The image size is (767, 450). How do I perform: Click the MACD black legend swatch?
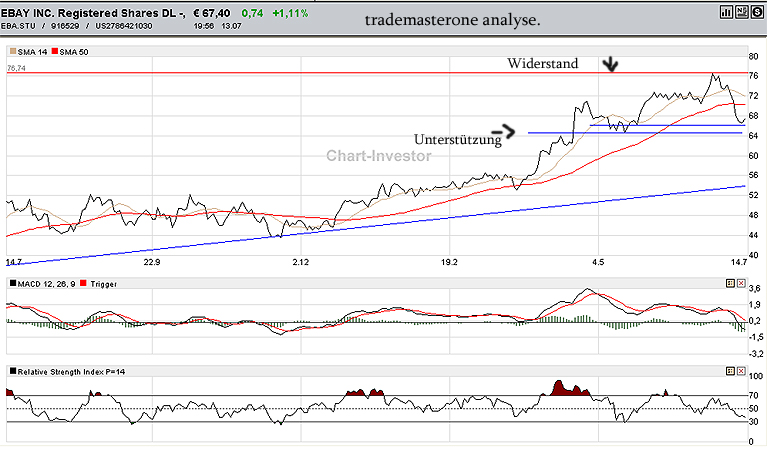click(x=13, y=283)
